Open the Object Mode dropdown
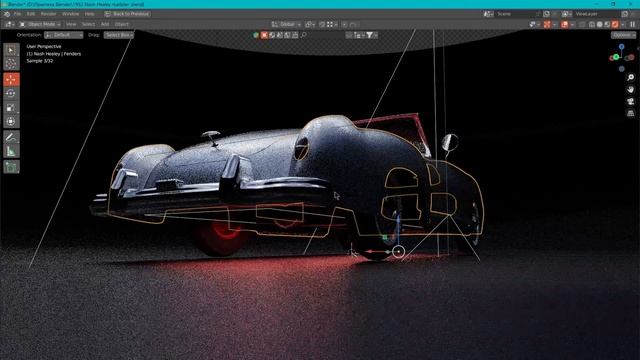 [40, 24]
